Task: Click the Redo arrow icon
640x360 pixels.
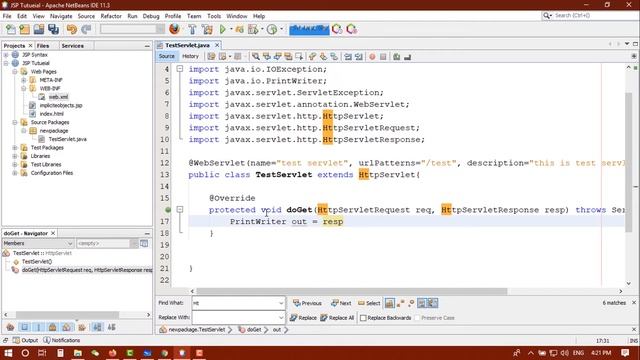Action: [x=86, y=29]
